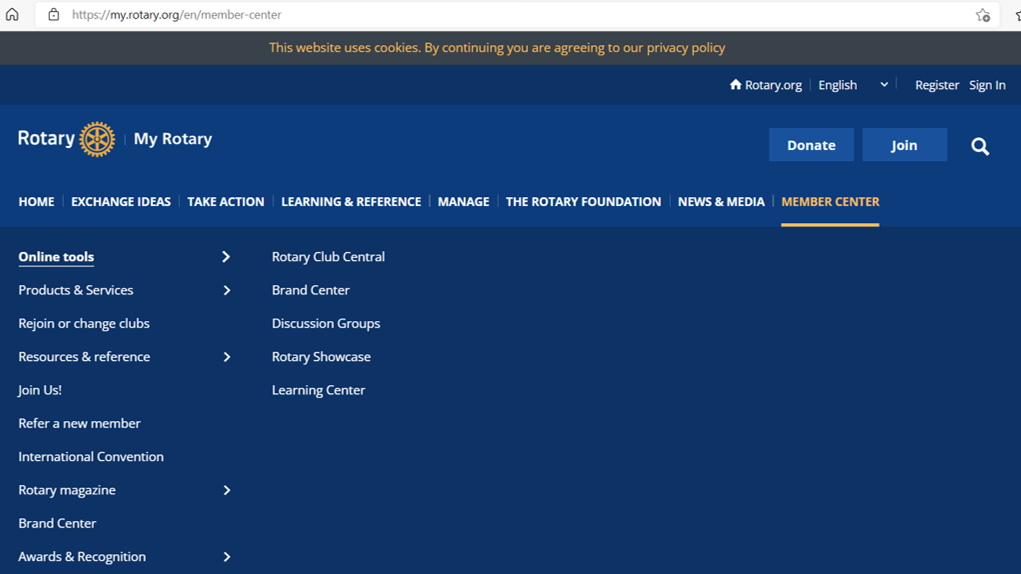Click International Convention link
This screenshot has width=1021, height=574.
click(x=91, y=457)
